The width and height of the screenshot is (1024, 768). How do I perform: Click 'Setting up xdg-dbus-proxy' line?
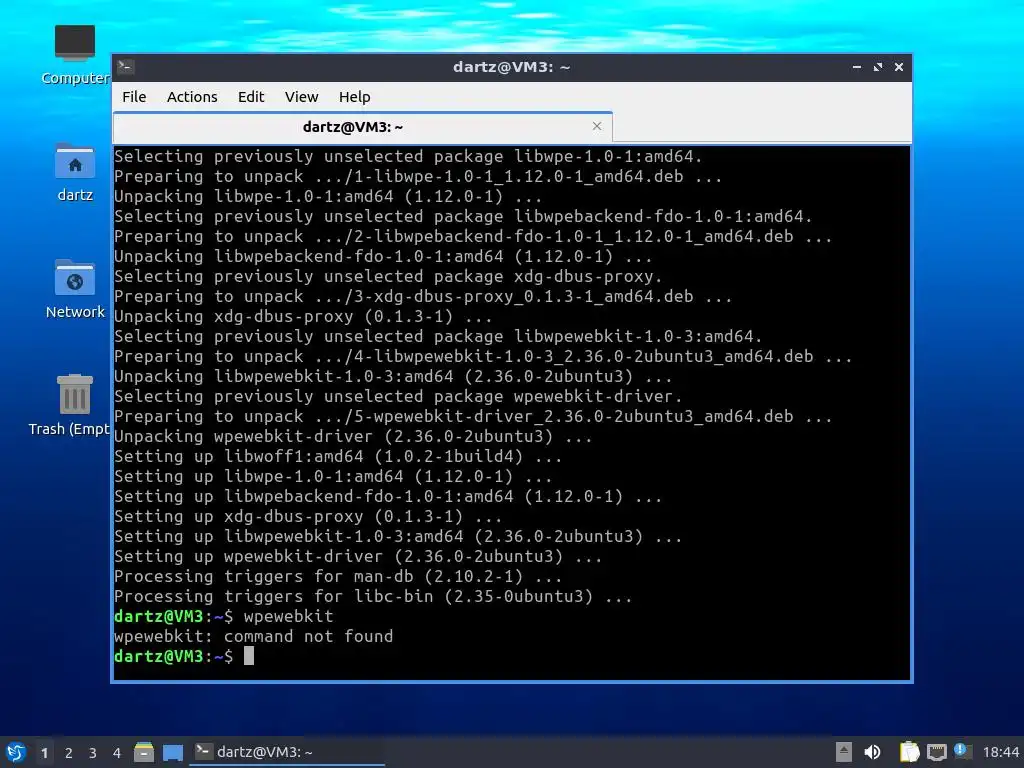(308, 516)
